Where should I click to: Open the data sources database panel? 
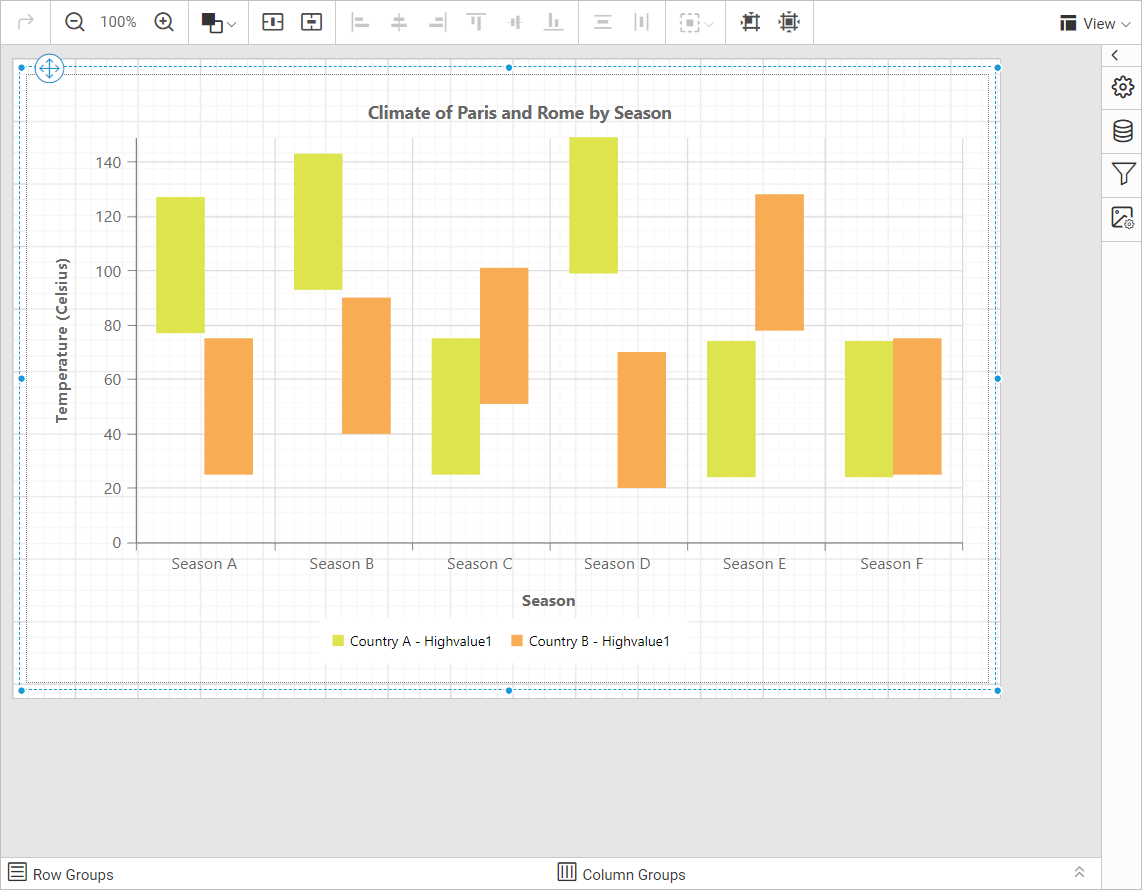(1122, 131)
